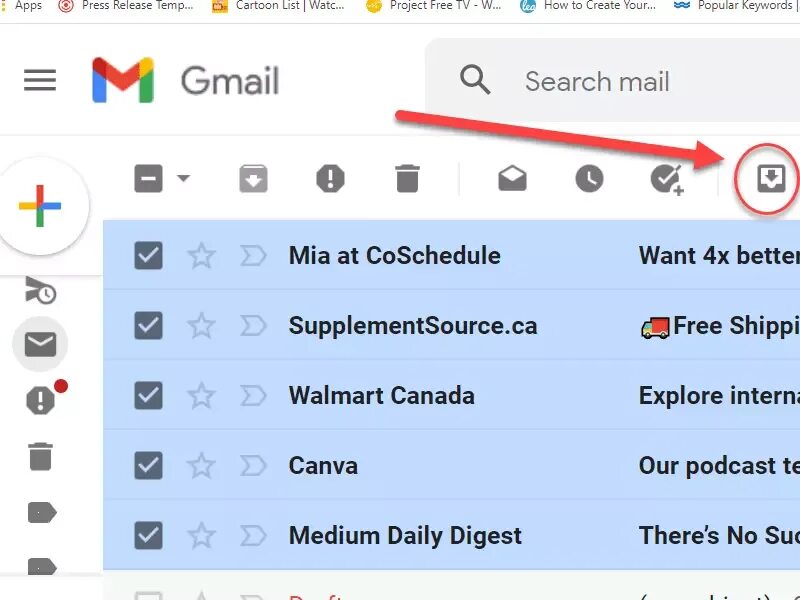Expand the select-all dropdown arrow
The width and height of the screenshot is (800, 600).
pyautogui.click(x=184, y=178)
